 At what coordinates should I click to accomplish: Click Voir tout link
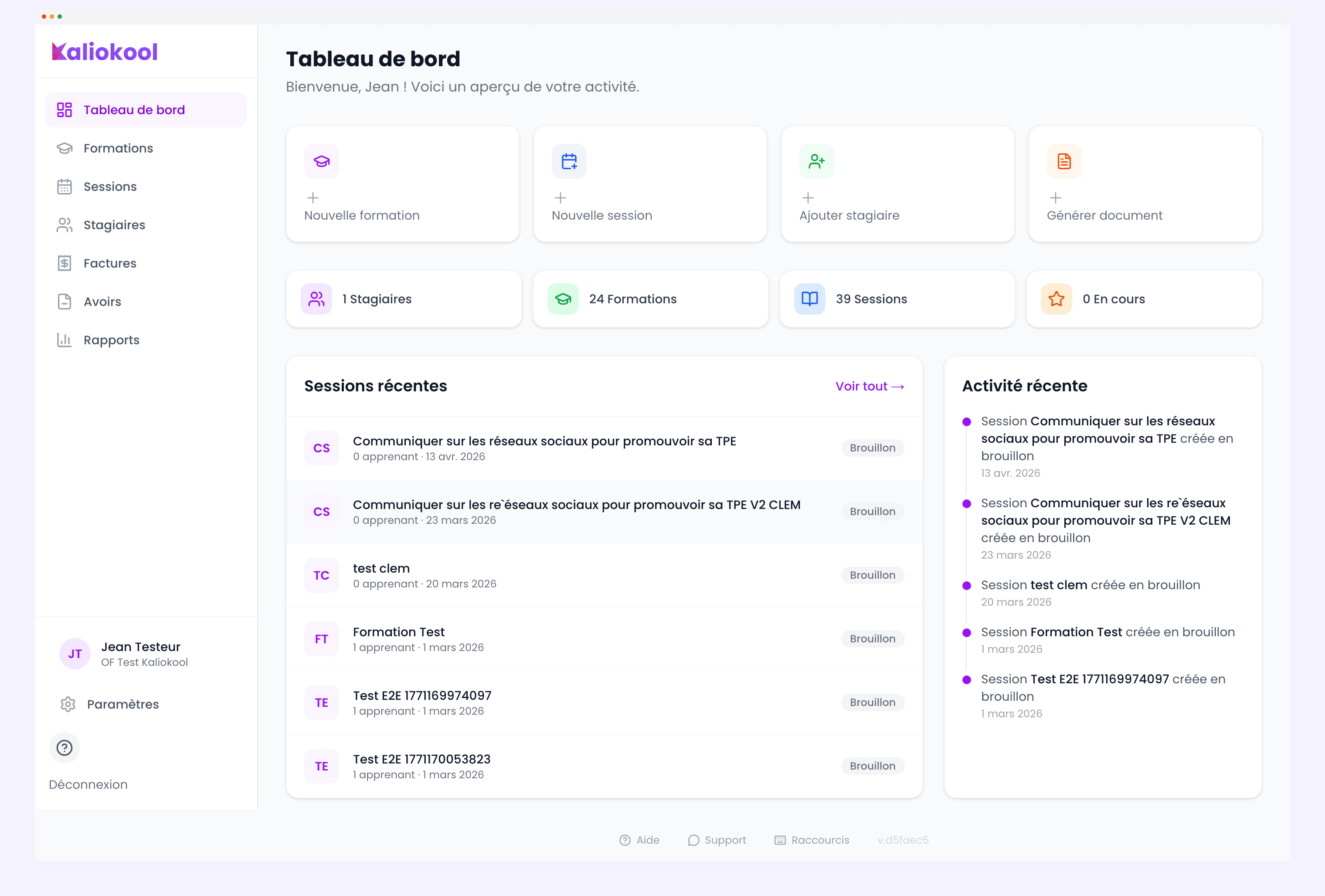[870, 386]
